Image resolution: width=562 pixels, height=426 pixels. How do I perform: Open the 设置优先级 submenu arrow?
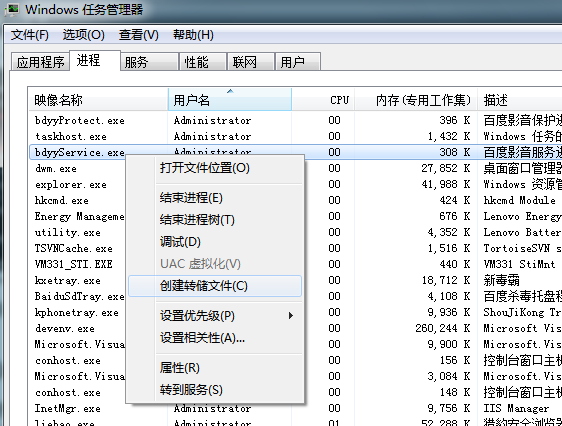[291, 316]
